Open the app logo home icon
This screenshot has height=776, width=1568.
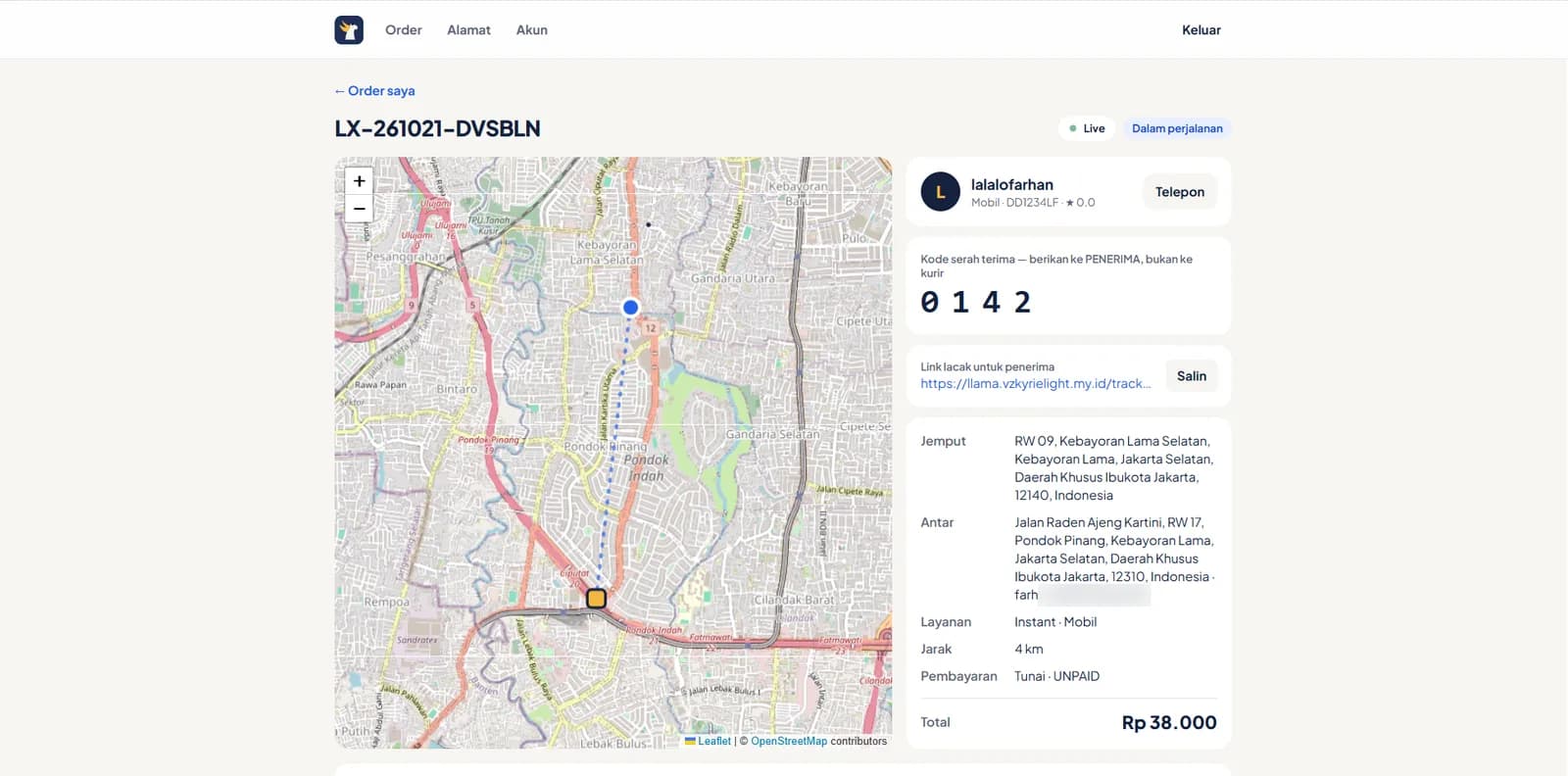(349, 29)
